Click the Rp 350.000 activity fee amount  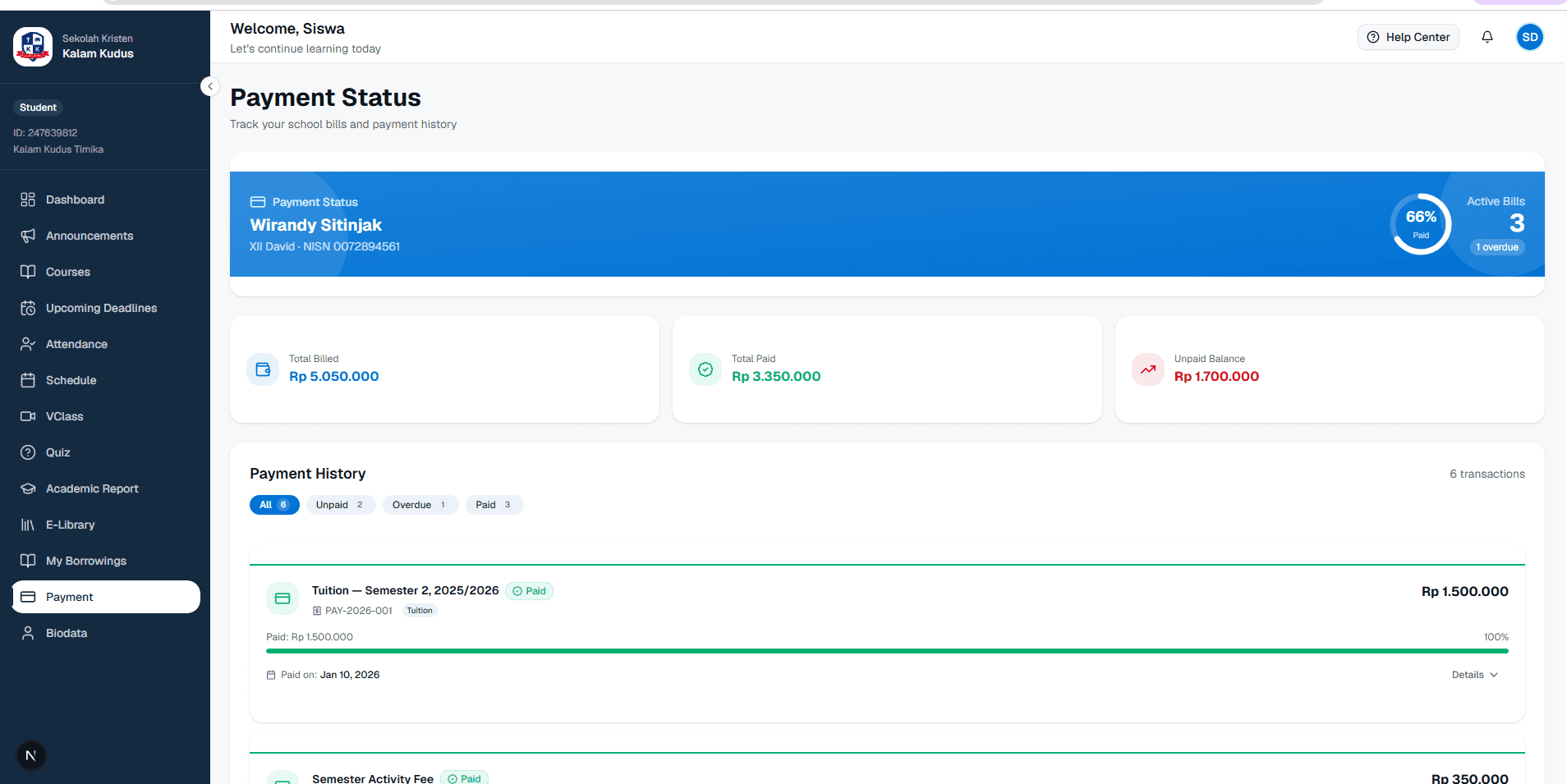1470,778
